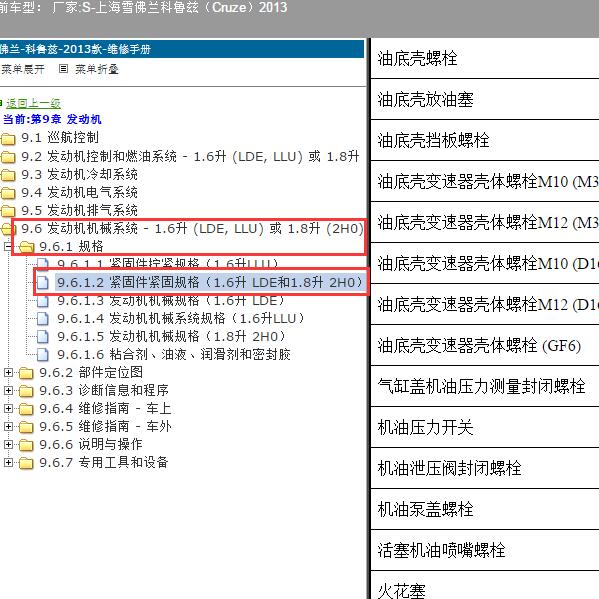Open 9.6.1.6 粘合剂、油液、润滑剂和密封胶
The width and height of the screenshot is (599, 599).
(x=174, y=354)
